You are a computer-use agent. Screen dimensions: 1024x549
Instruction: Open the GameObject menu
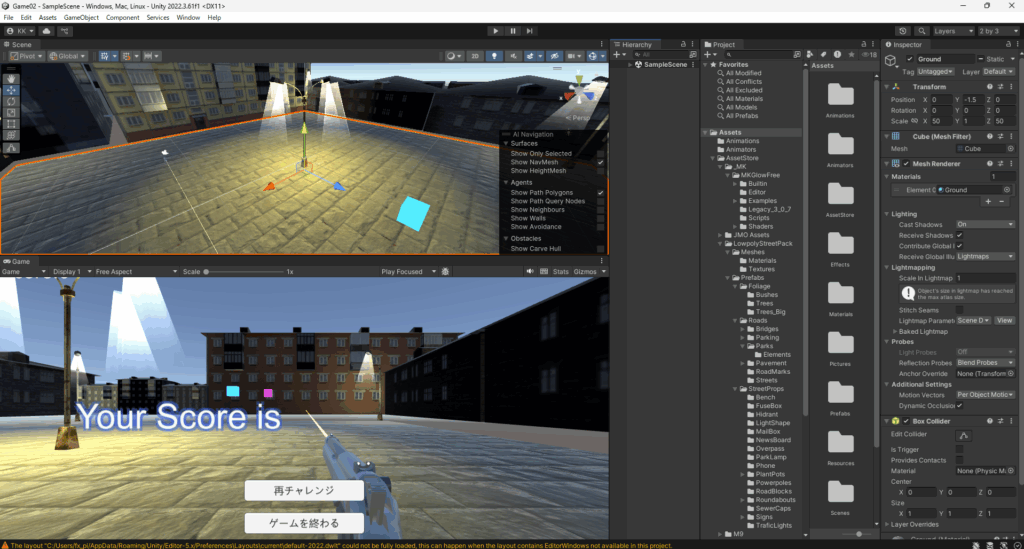point(80,18)
